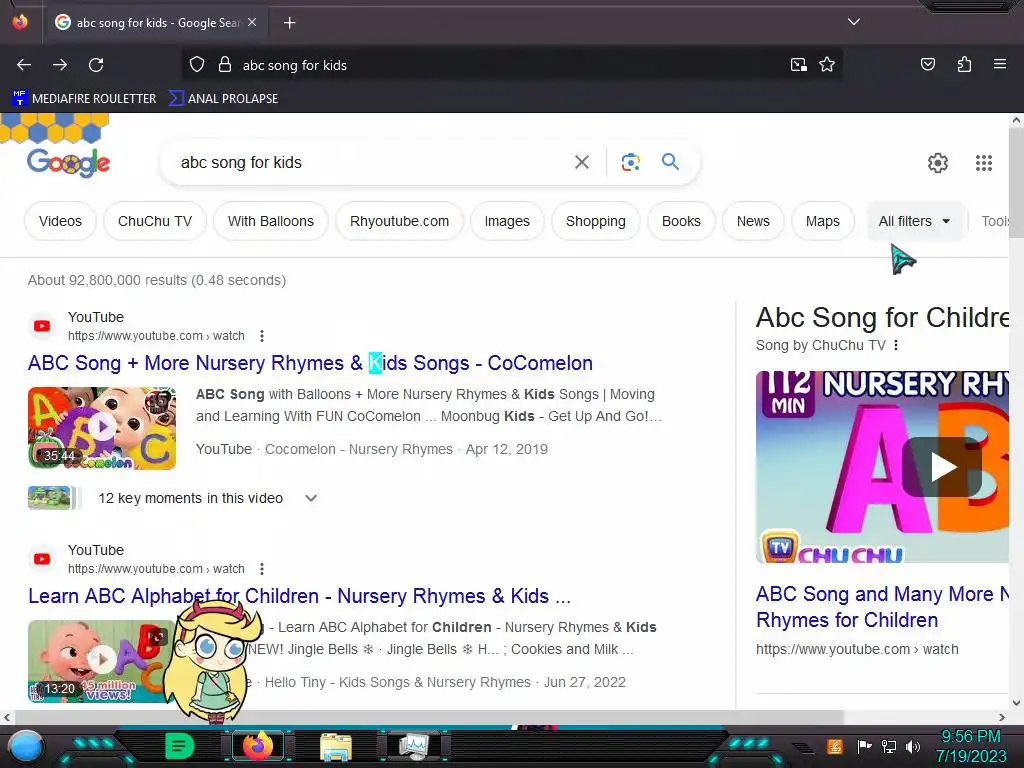The width and height of the screenshot is (1024, 768).
Task: Switch to Images results
Action: click(x=507, y=221)
